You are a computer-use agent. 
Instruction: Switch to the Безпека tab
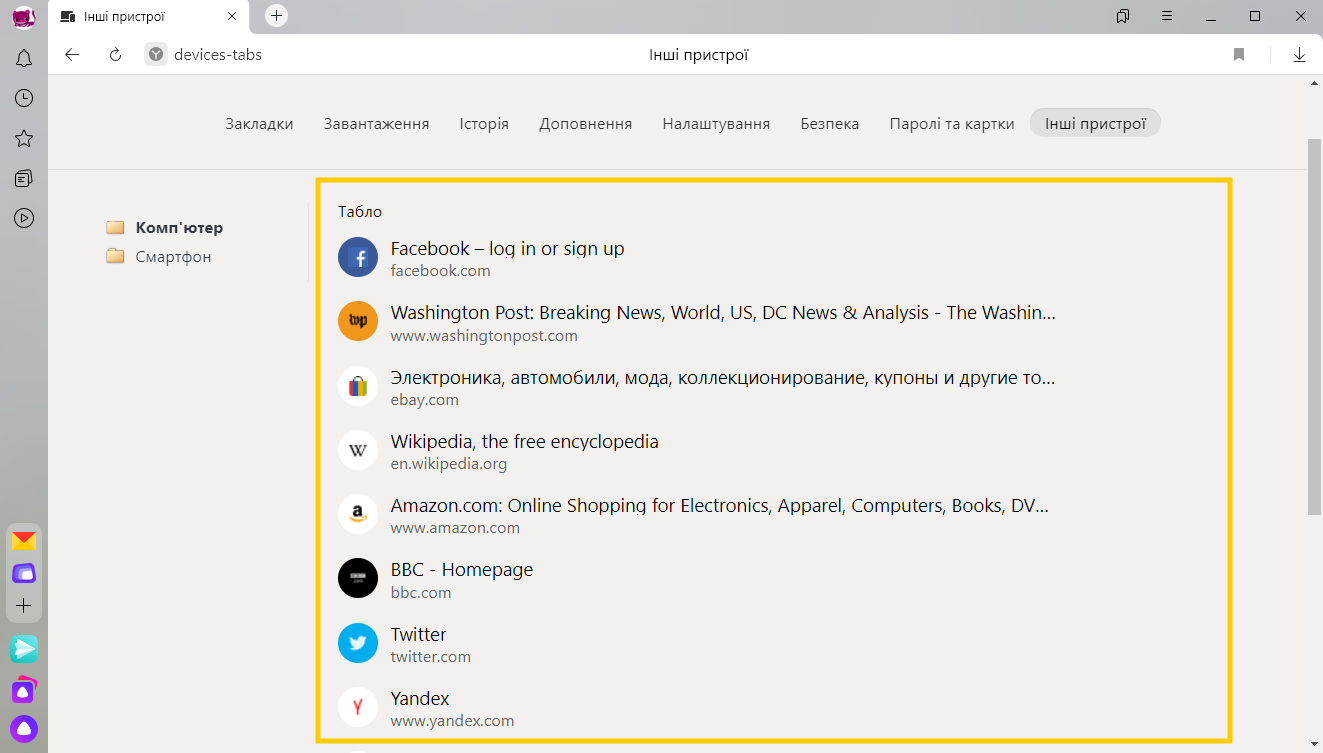[x=830, y=124]
